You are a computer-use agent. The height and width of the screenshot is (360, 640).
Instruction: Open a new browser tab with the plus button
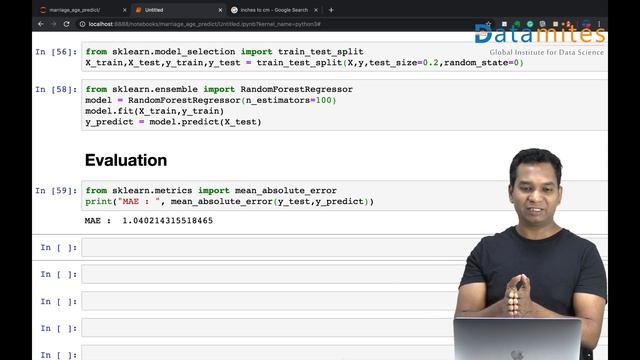click(331, 10)
